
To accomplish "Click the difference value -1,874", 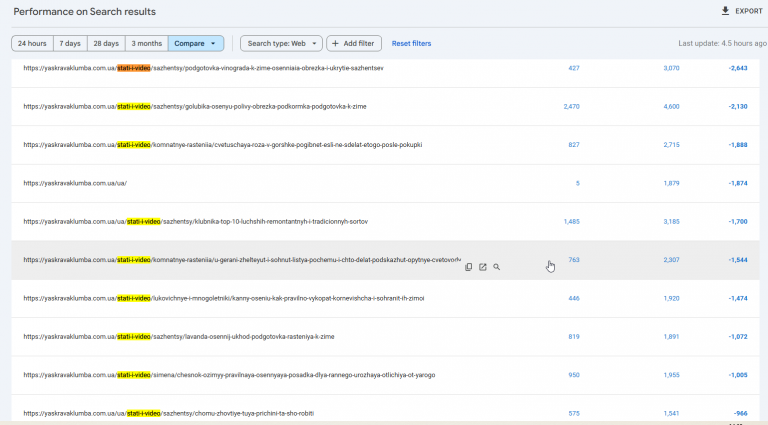I will coord(738,183).
